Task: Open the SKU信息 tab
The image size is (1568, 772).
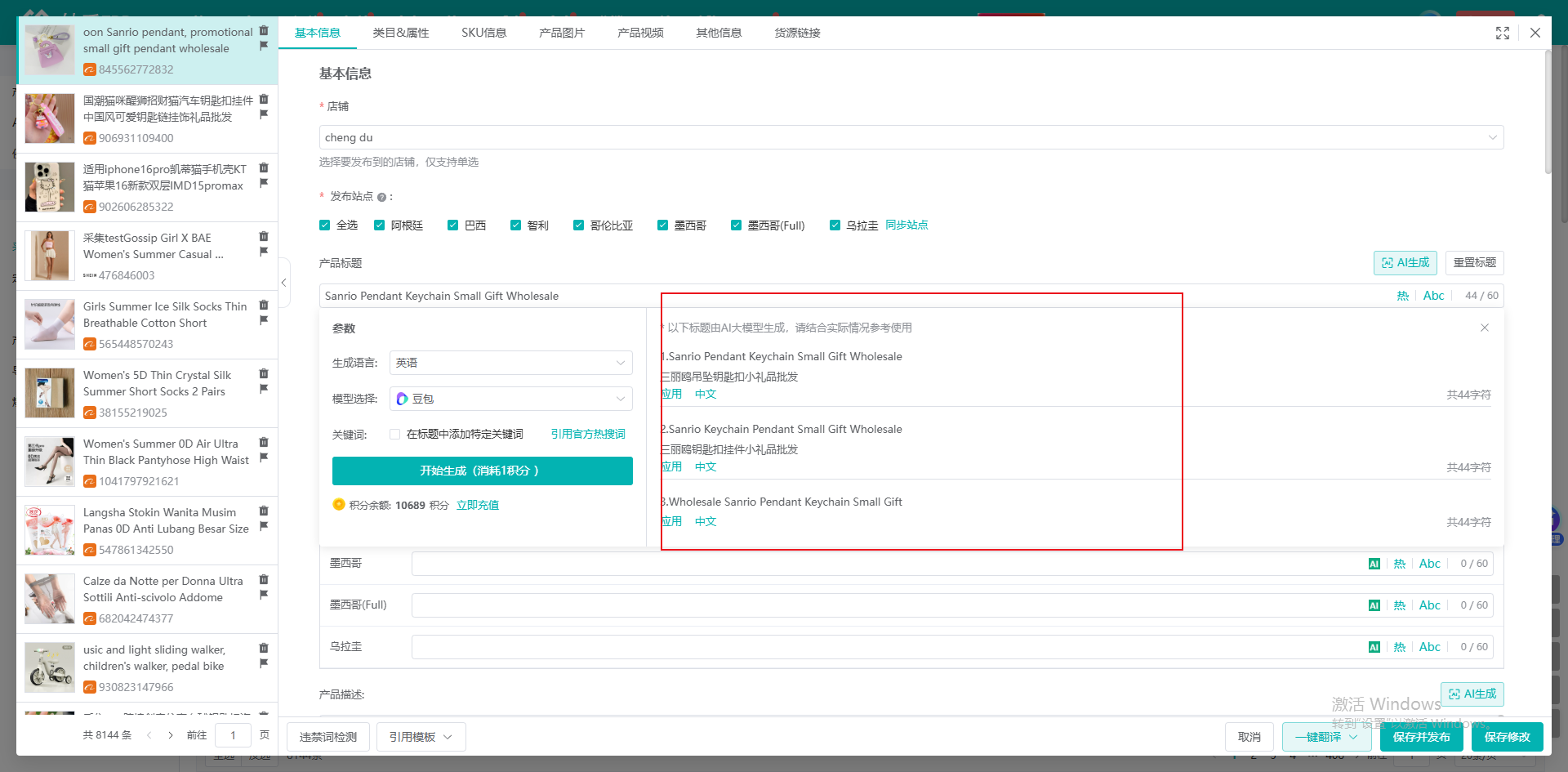Action: pos(484,33)
